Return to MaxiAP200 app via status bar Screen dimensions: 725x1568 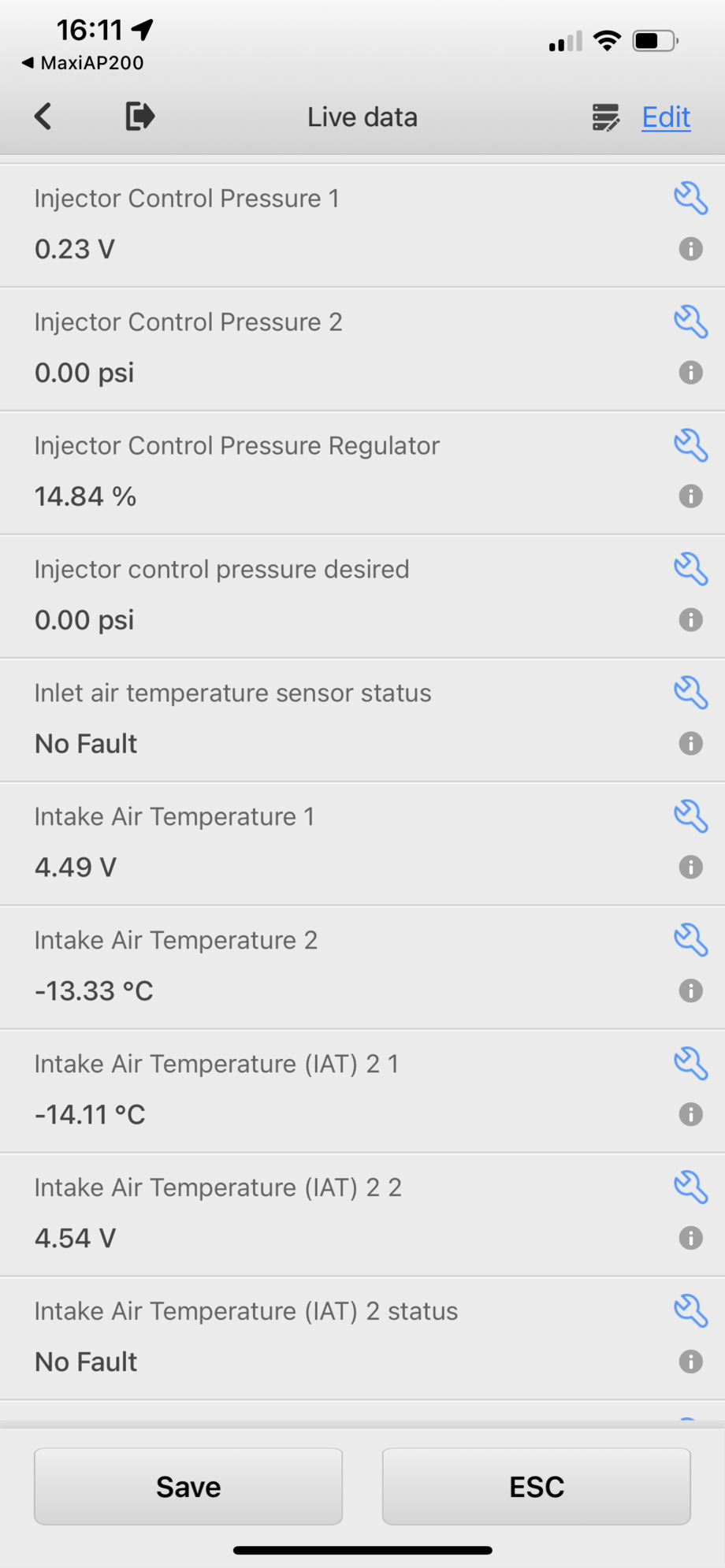(83, 63)
